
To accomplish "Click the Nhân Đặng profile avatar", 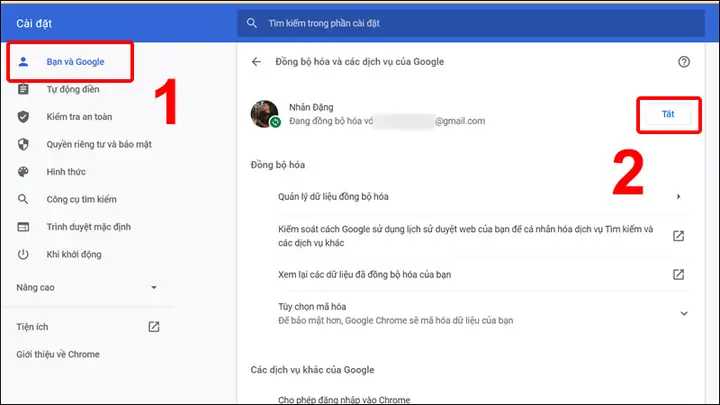I will pos(264,113).
